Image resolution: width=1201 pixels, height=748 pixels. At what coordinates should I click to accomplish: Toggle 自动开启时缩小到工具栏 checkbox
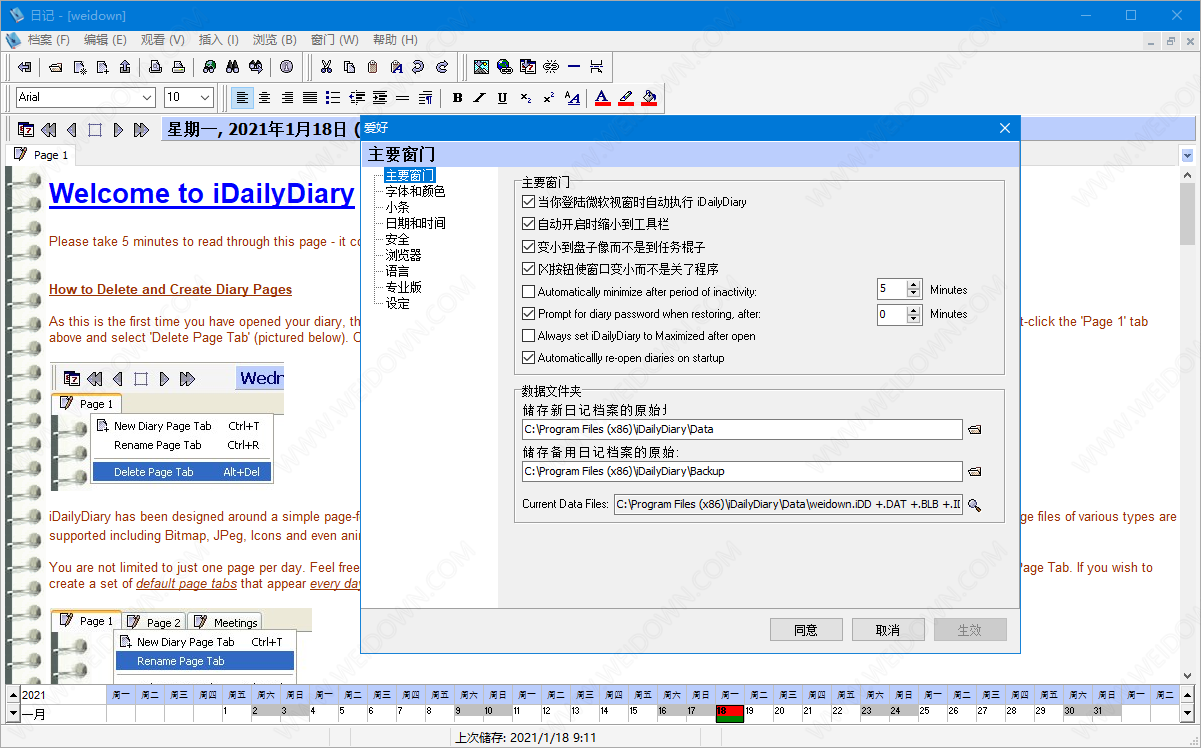click(529, 224)
